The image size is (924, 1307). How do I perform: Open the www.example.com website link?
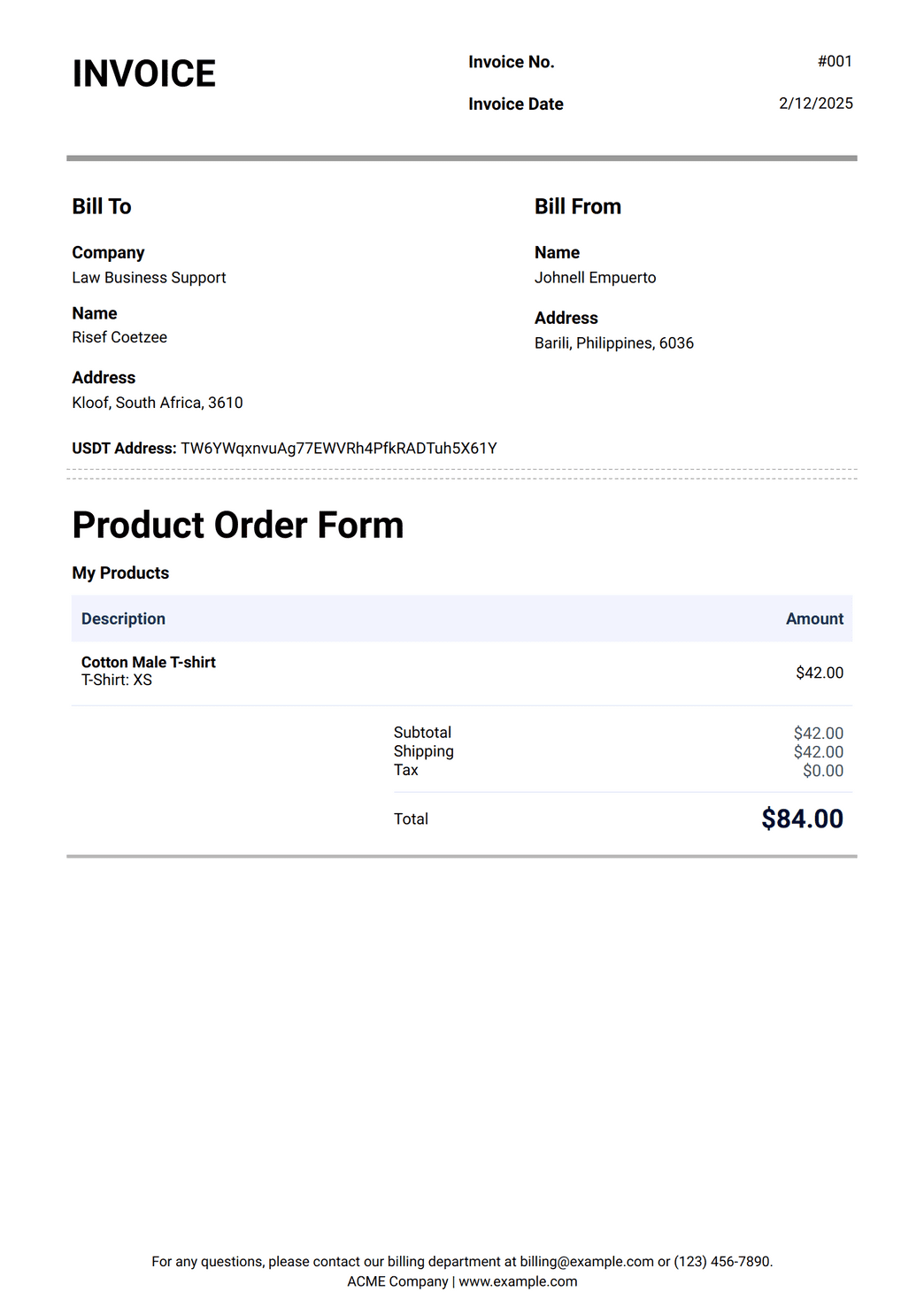518,1281
